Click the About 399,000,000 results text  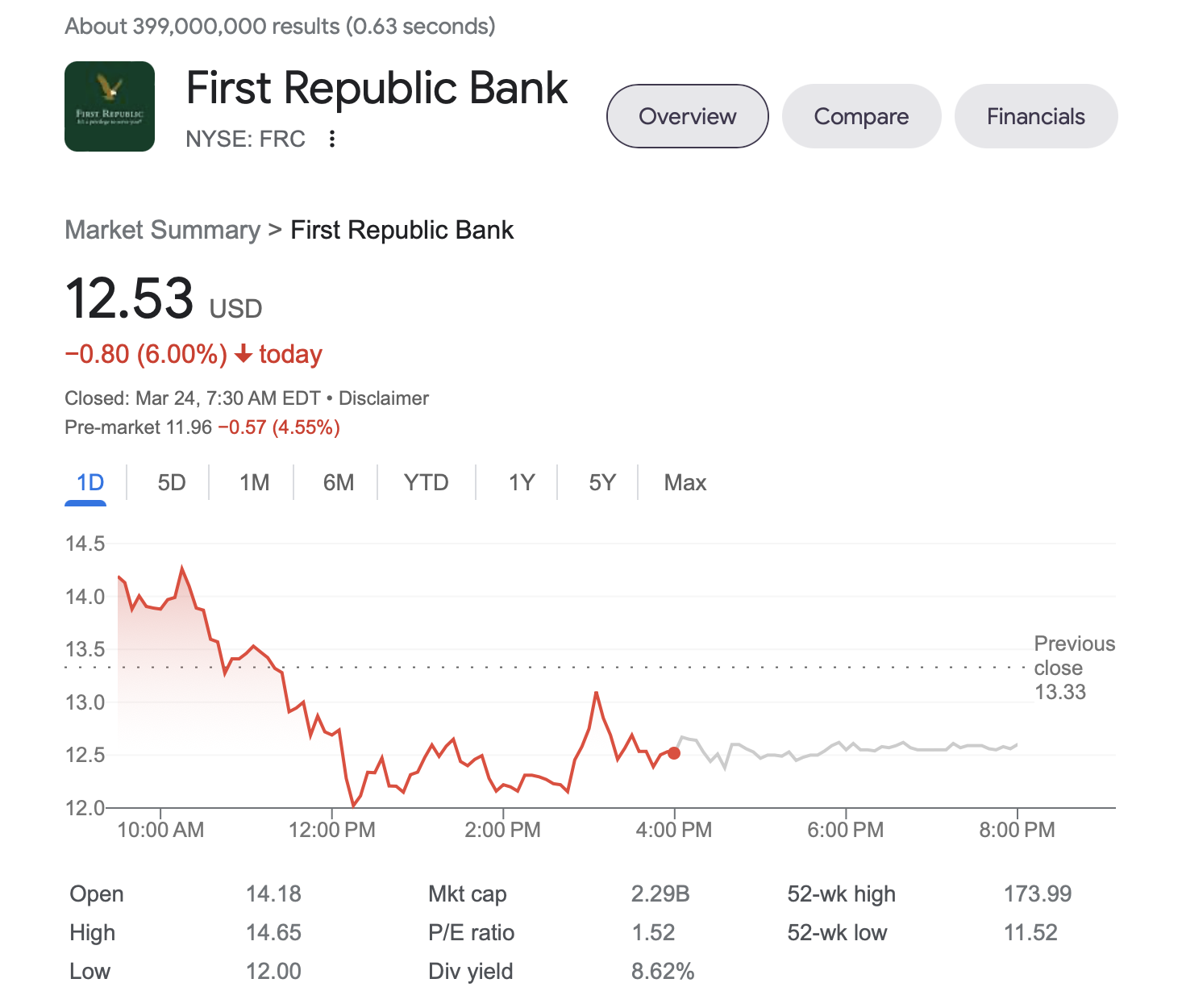[280, 27]
